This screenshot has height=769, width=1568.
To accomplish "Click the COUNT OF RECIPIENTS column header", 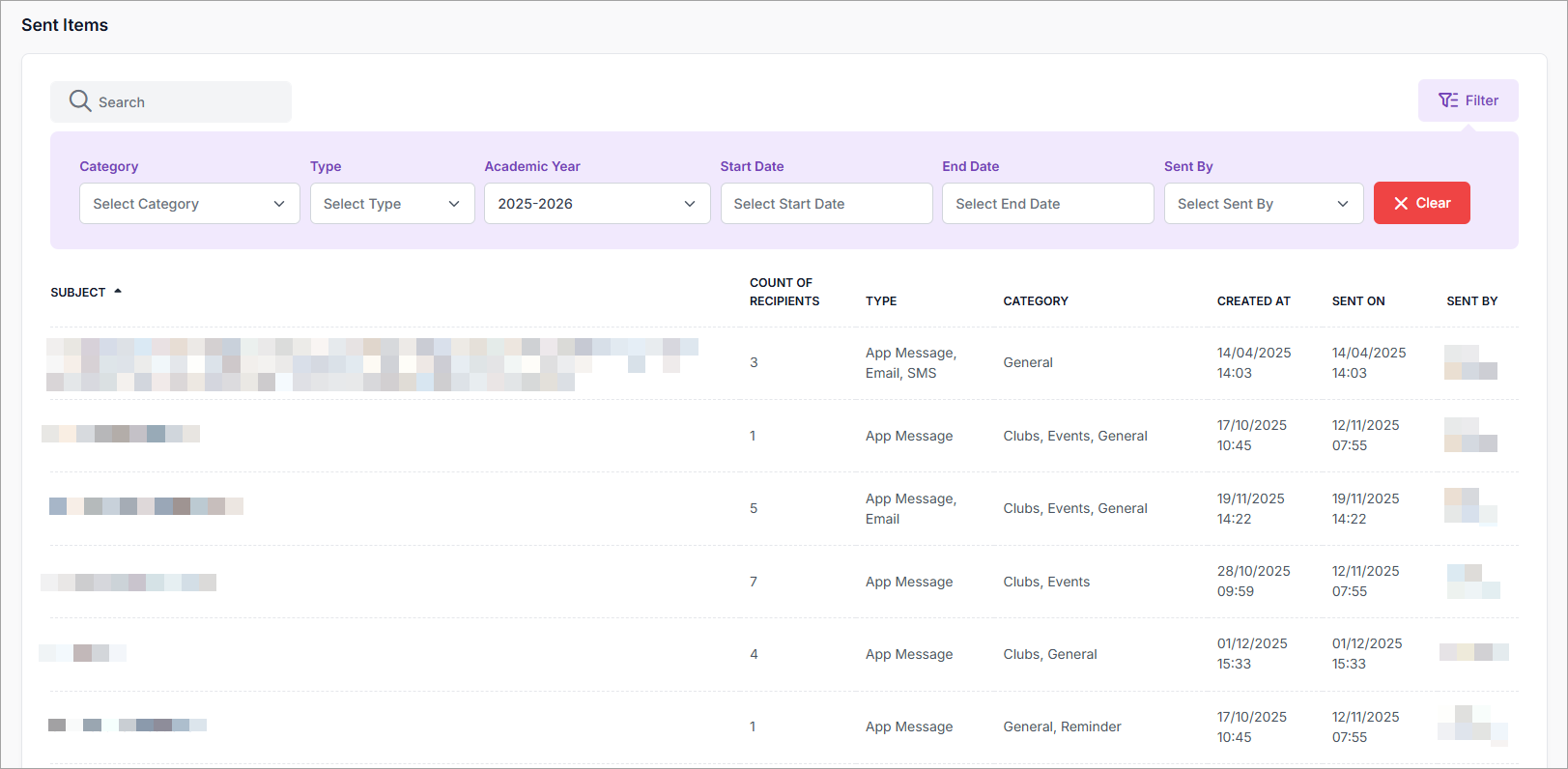I will point(784,292).
